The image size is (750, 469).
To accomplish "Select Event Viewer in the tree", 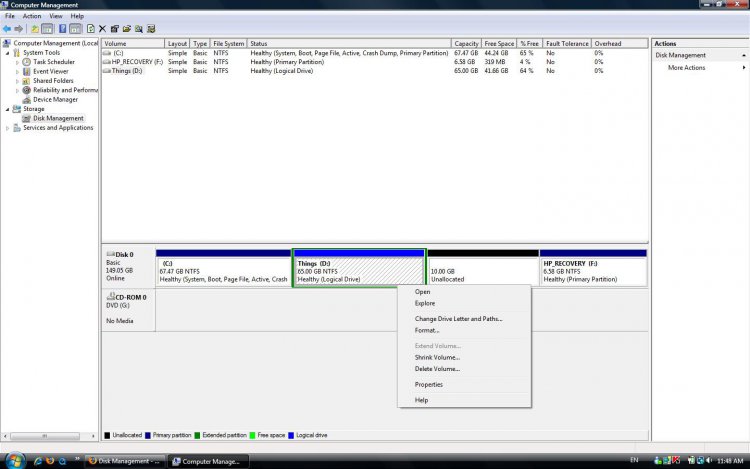I will pos(51,71).
